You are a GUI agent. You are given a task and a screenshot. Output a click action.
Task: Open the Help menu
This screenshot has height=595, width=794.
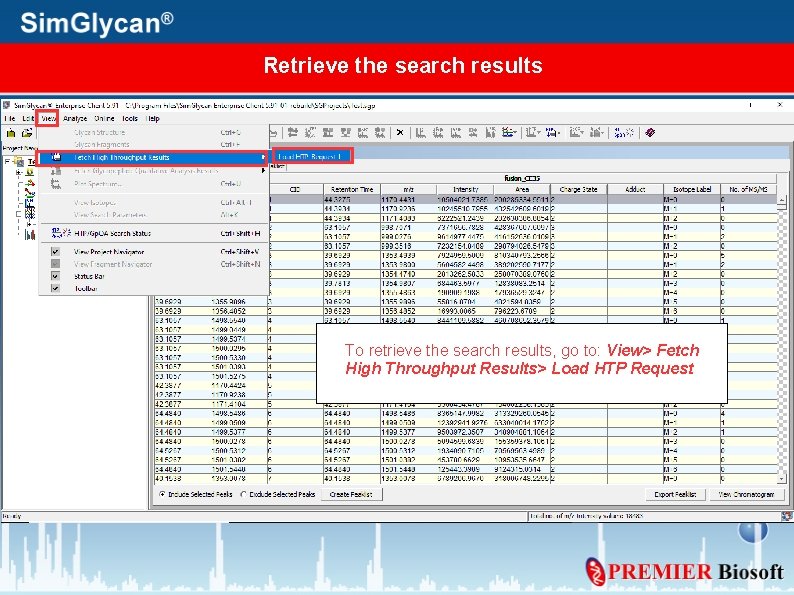tap(152, 118)
